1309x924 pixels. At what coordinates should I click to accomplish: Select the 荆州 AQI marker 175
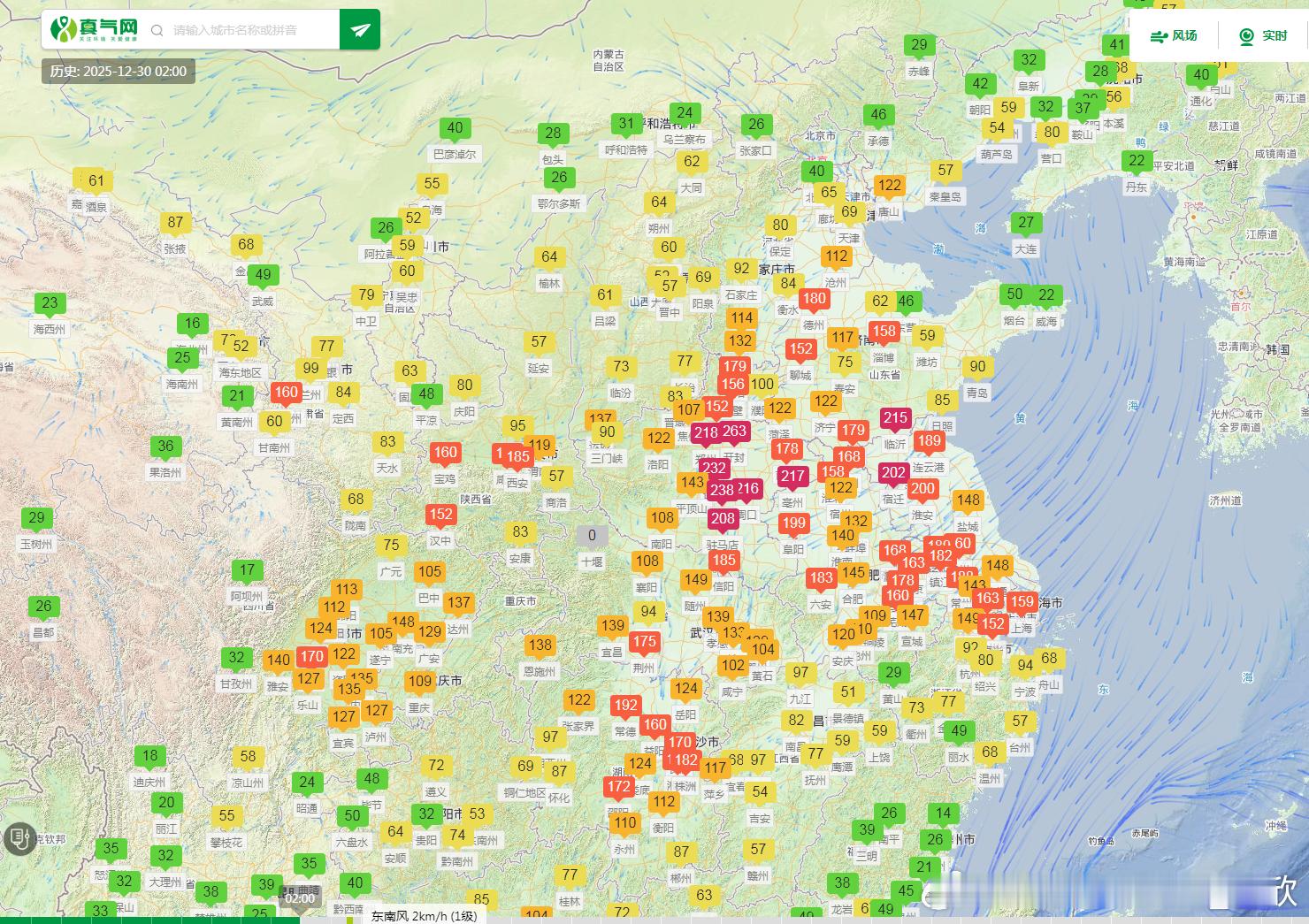644,644
